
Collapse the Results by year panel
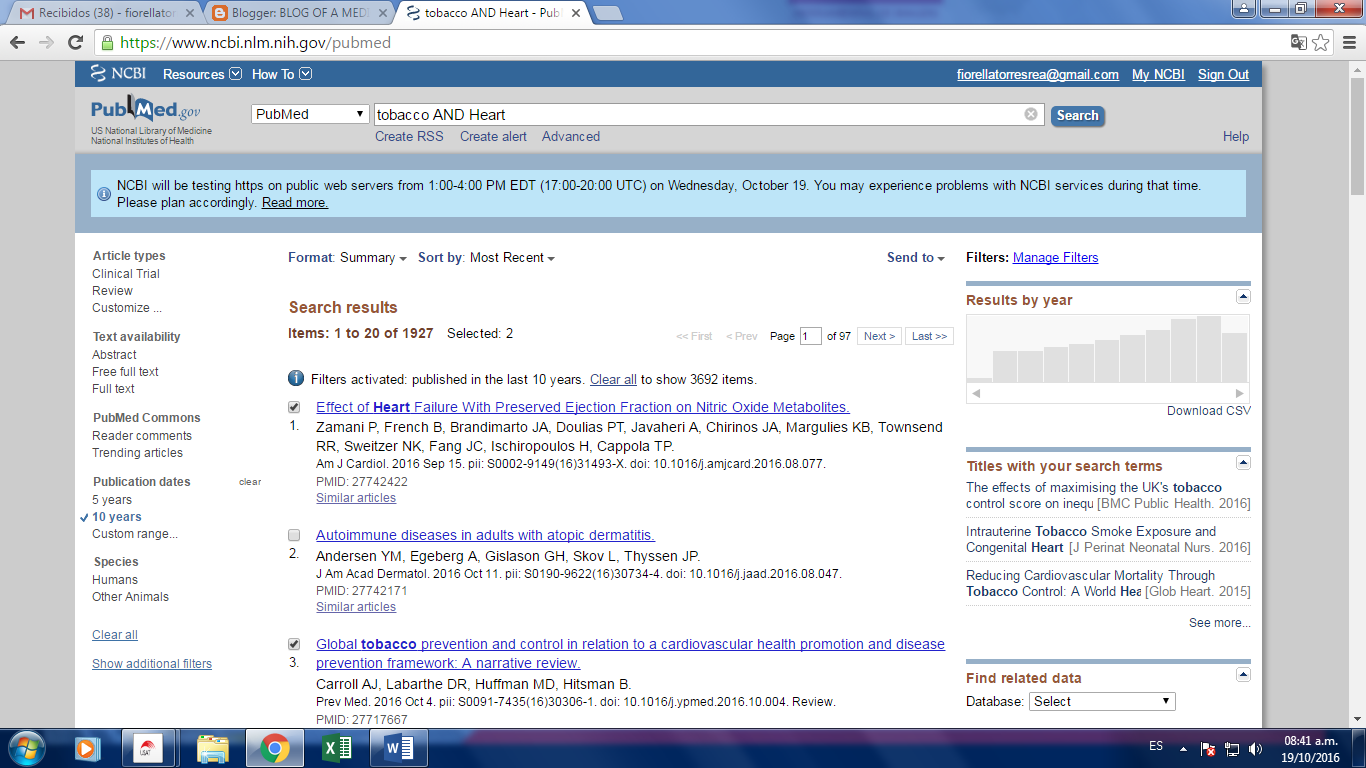[1243, 296]
